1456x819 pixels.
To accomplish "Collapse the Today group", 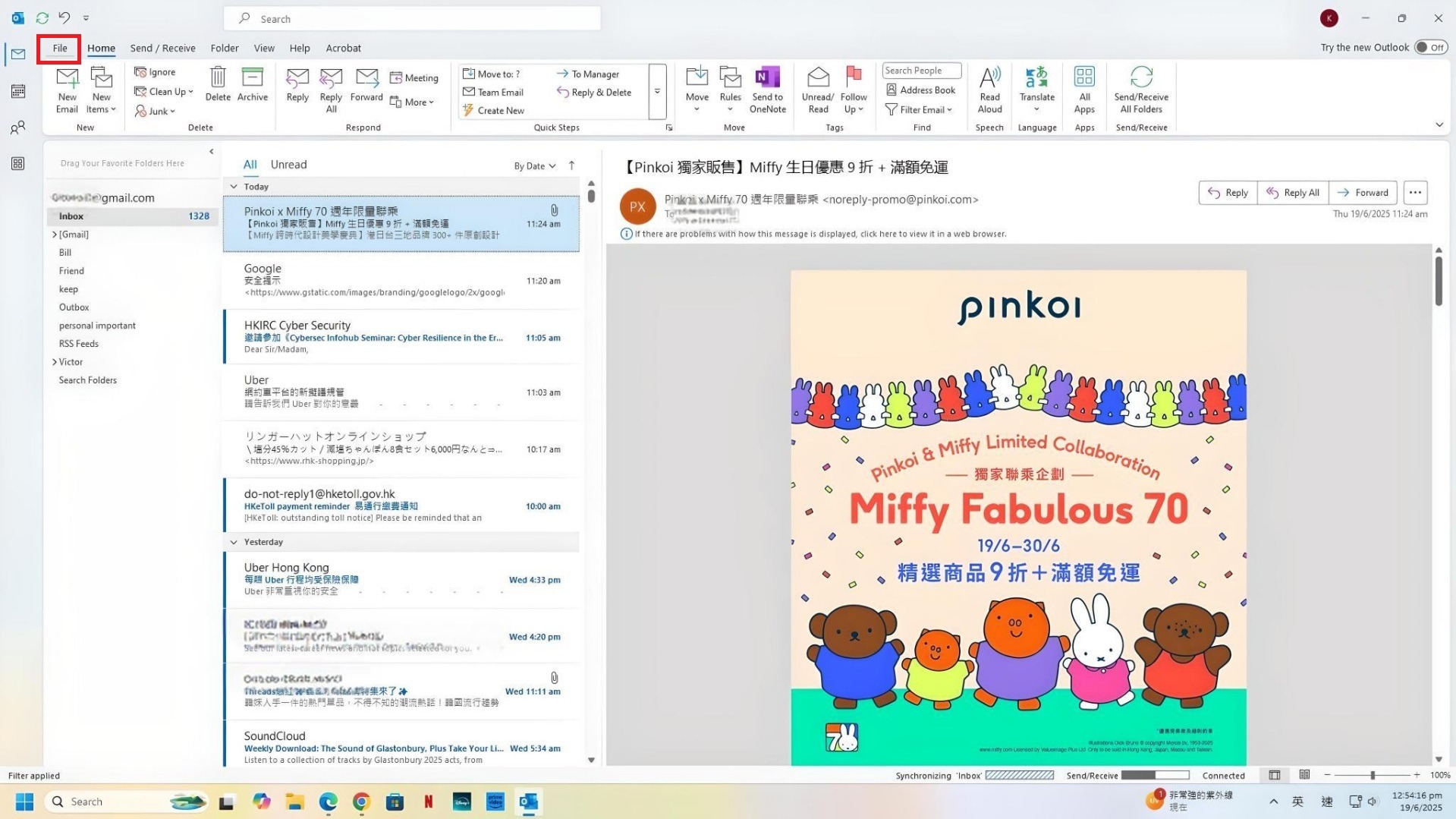I will (x=234, y=187).
